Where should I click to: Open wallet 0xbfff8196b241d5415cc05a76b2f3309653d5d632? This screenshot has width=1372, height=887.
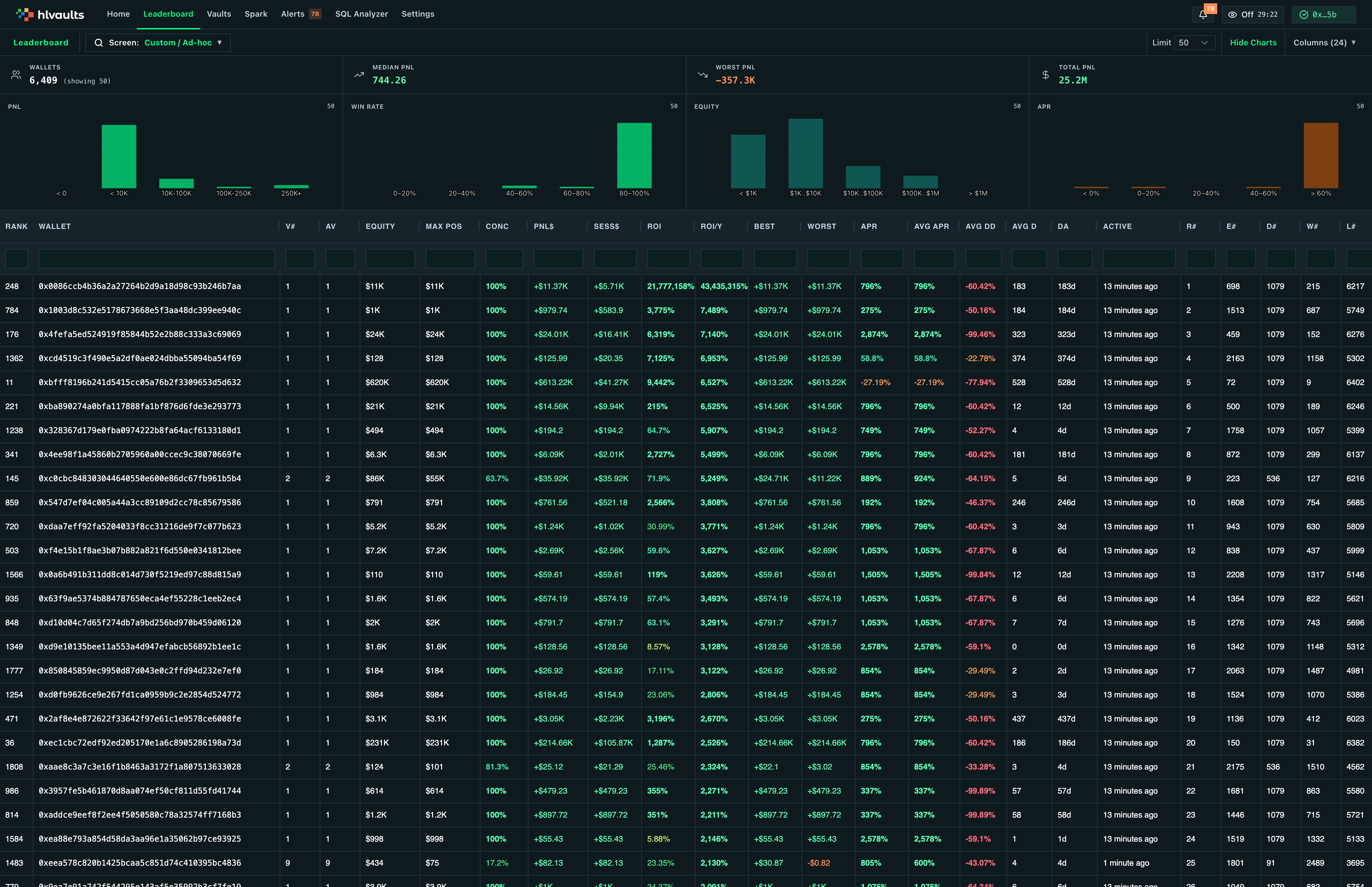point(140,382)
